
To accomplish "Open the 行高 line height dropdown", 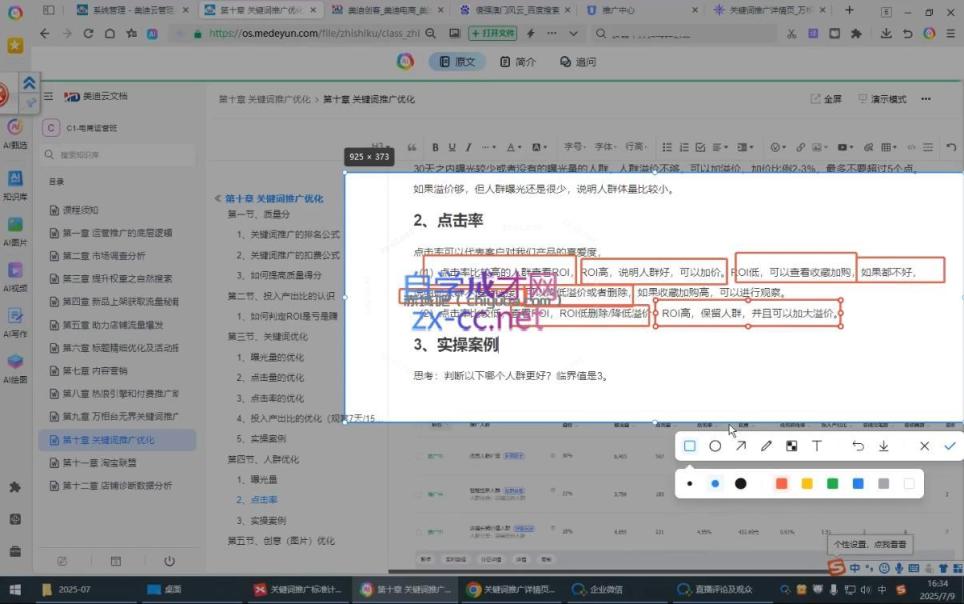I will point(636,146).
